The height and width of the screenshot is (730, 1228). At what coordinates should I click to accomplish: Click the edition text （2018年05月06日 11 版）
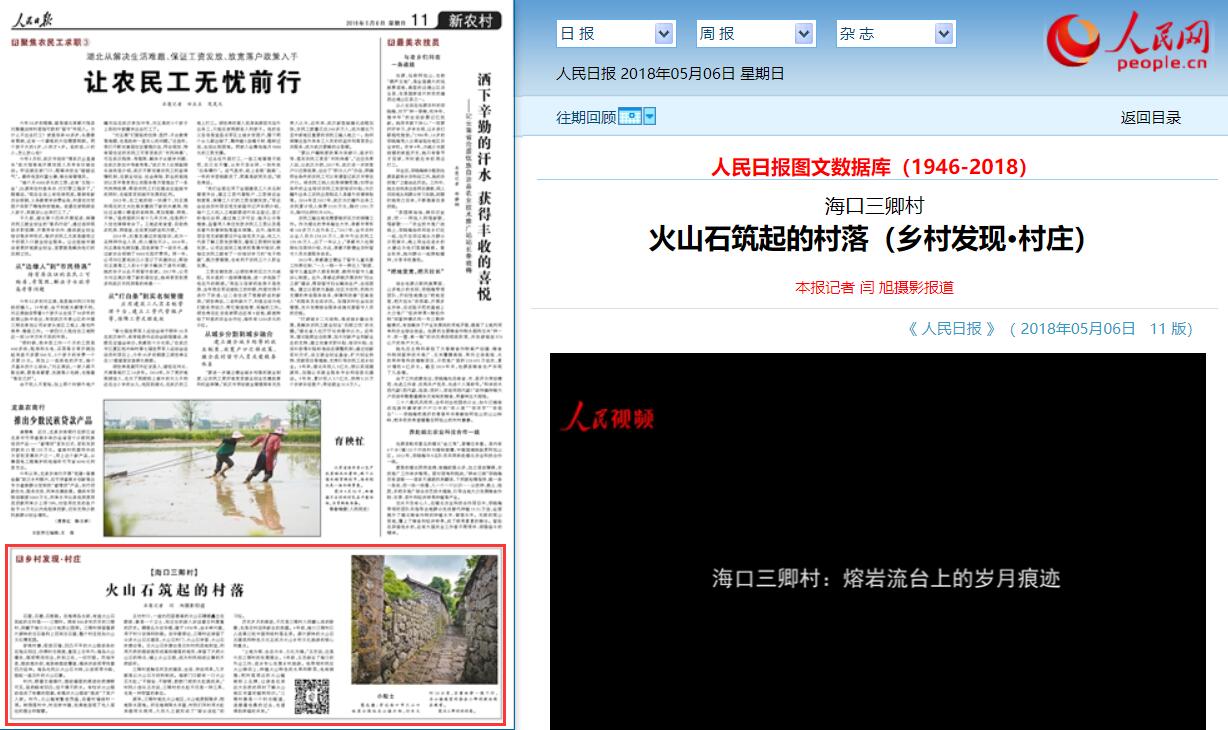(x=1100, y=329)
